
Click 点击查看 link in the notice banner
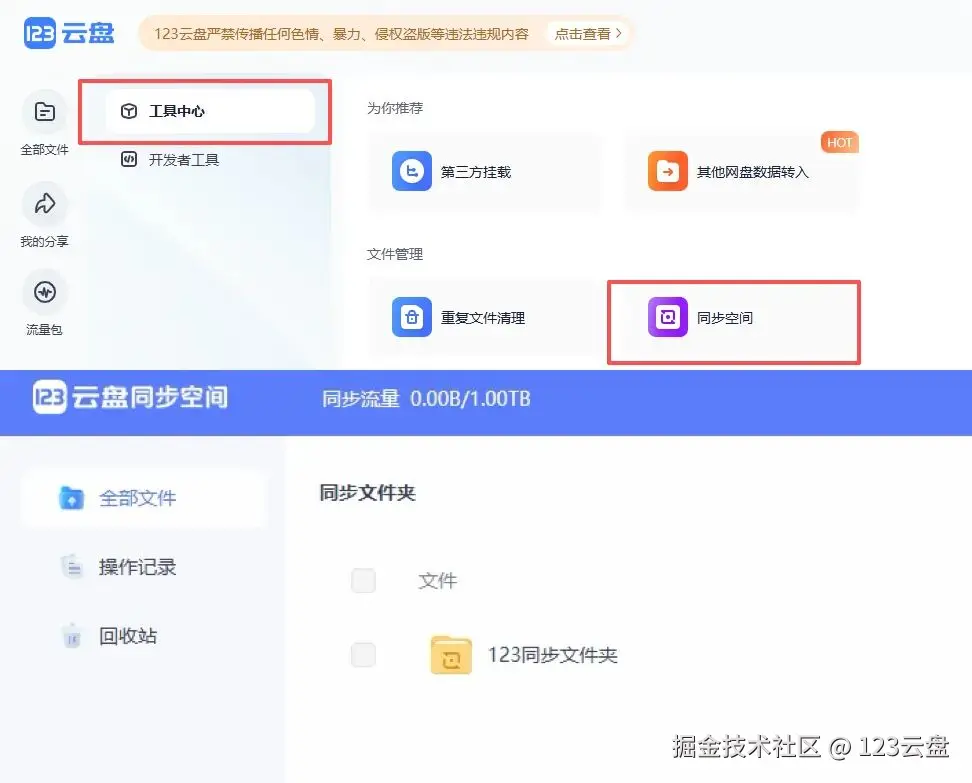(x=587, y=33)
